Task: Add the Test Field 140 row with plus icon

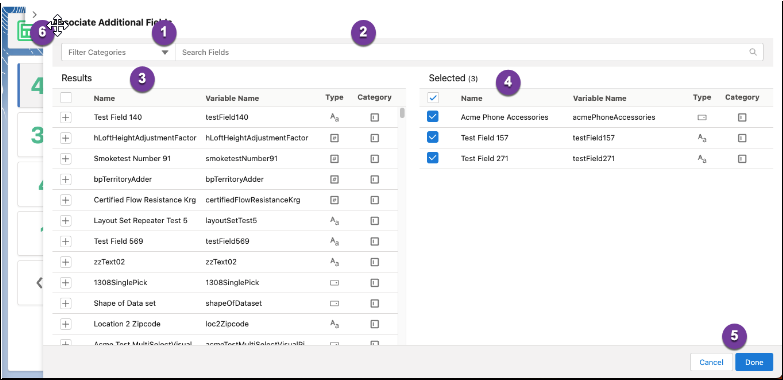Action: point(66,117)
